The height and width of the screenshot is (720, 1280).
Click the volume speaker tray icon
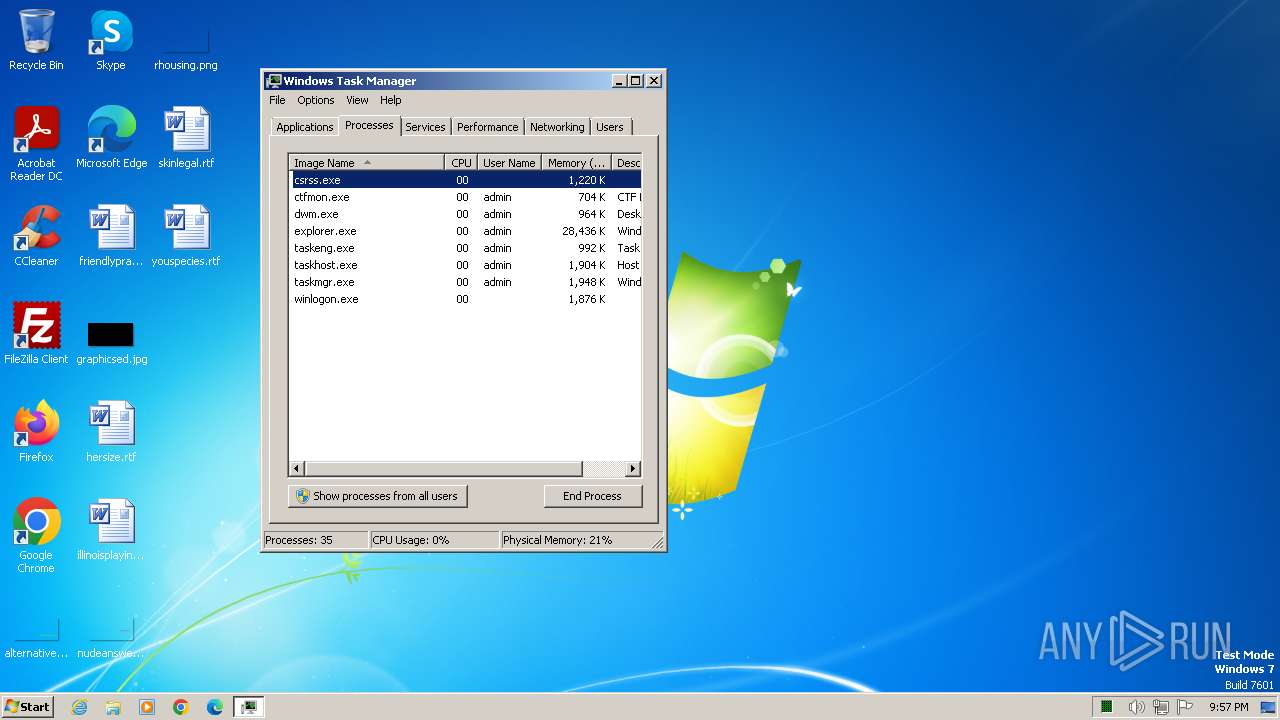pos(1137,707)
